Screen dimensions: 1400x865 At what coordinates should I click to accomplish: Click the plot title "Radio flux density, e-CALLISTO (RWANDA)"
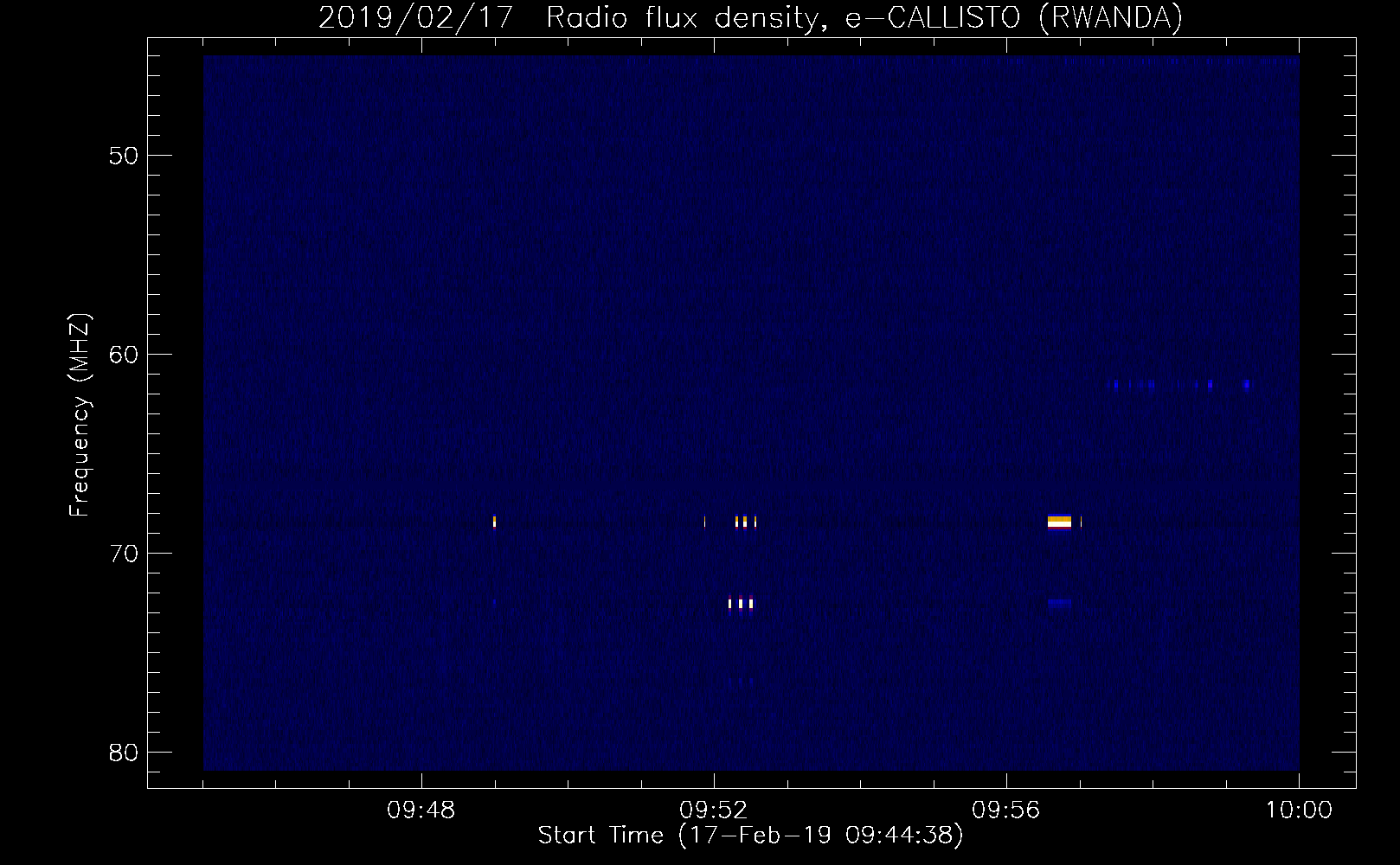pyautogui.click(x=864, y=17)
